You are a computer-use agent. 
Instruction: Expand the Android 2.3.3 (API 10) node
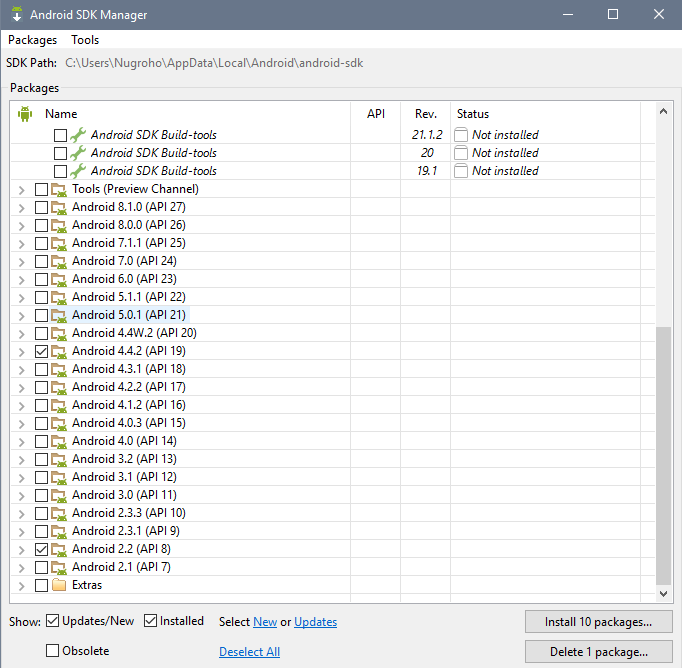(x=21, y=514)
